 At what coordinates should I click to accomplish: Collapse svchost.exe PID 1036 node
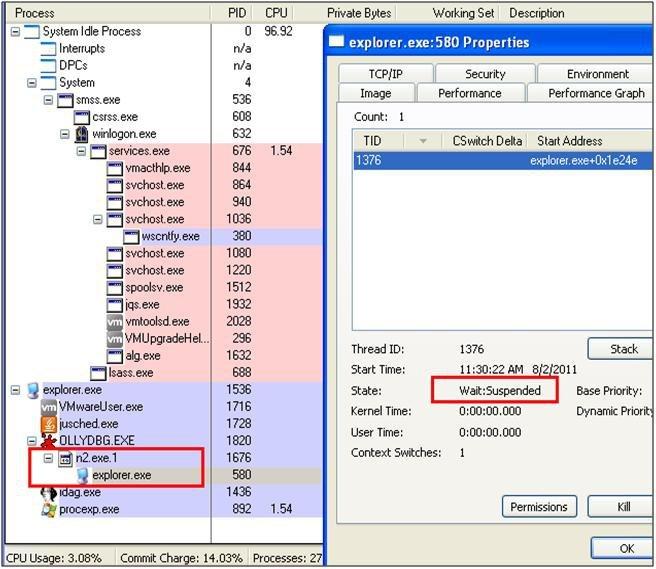(x=97, y=219)
